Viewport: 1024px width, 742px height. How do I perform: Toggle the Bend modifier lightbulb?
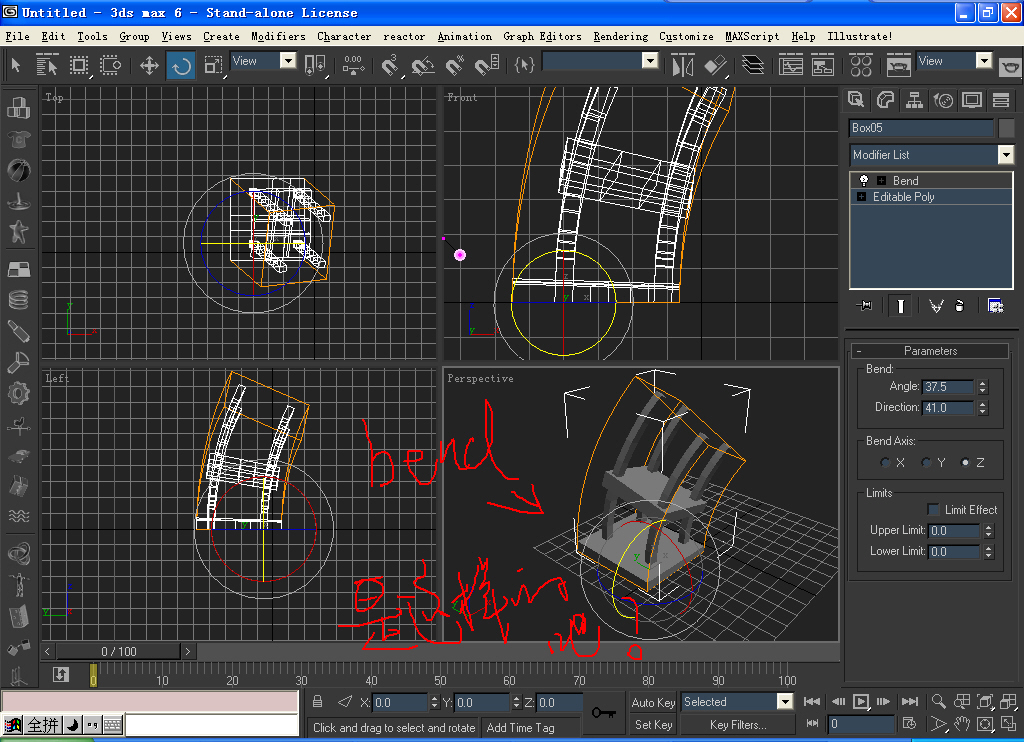click(863, 180)
